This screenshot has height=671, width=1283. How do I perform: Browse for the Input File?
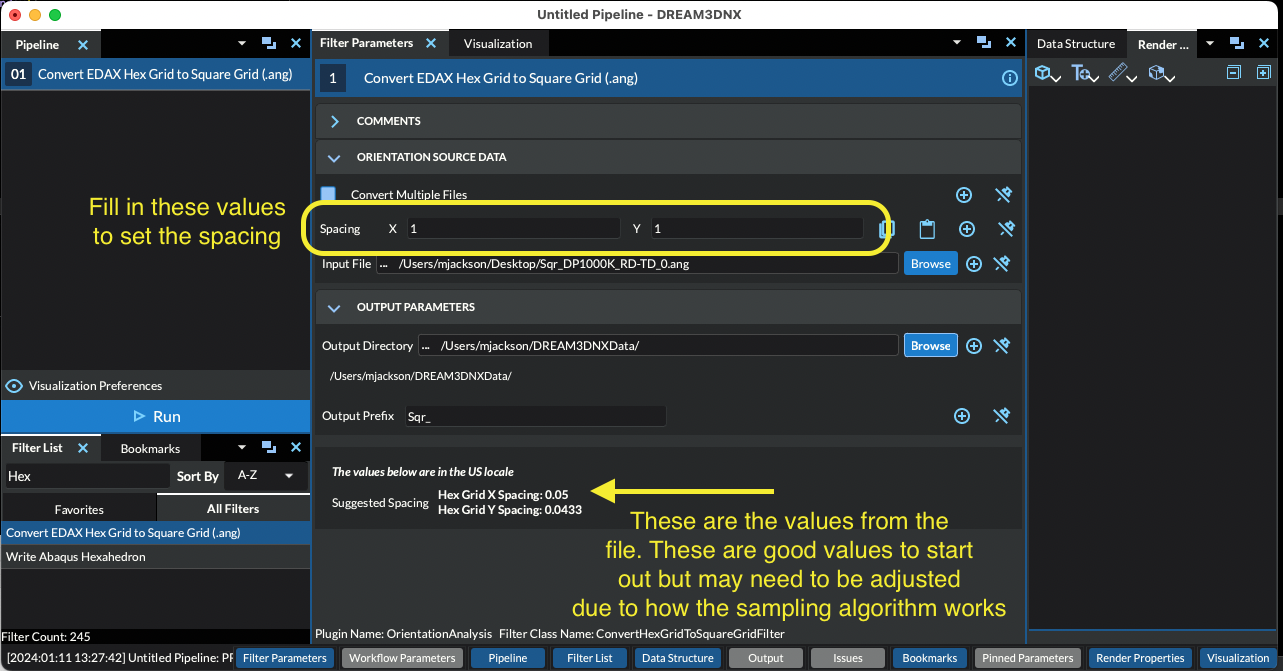931,264
